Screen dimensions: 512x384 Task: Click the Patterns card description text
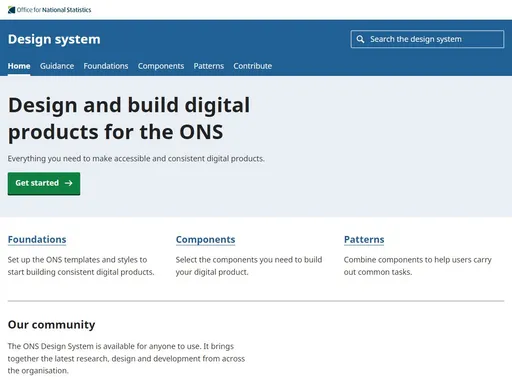tap(418, 266)
